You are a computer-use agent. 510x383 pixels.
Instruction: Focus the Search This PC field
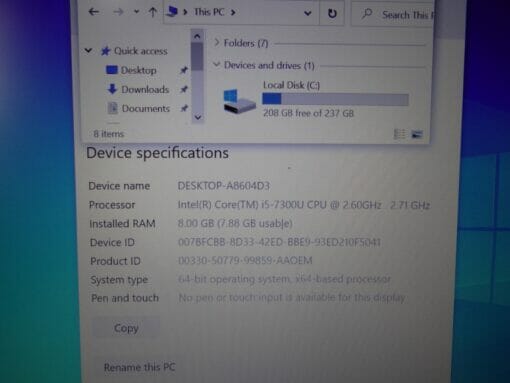[x=393, y=14]
